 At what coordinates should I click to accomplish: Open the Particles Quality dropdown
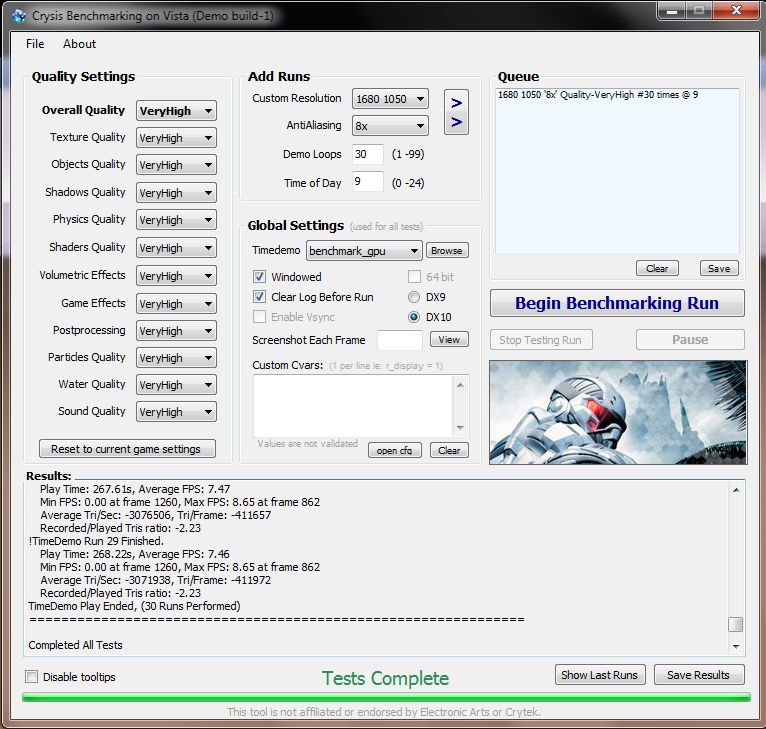[176, 358]
